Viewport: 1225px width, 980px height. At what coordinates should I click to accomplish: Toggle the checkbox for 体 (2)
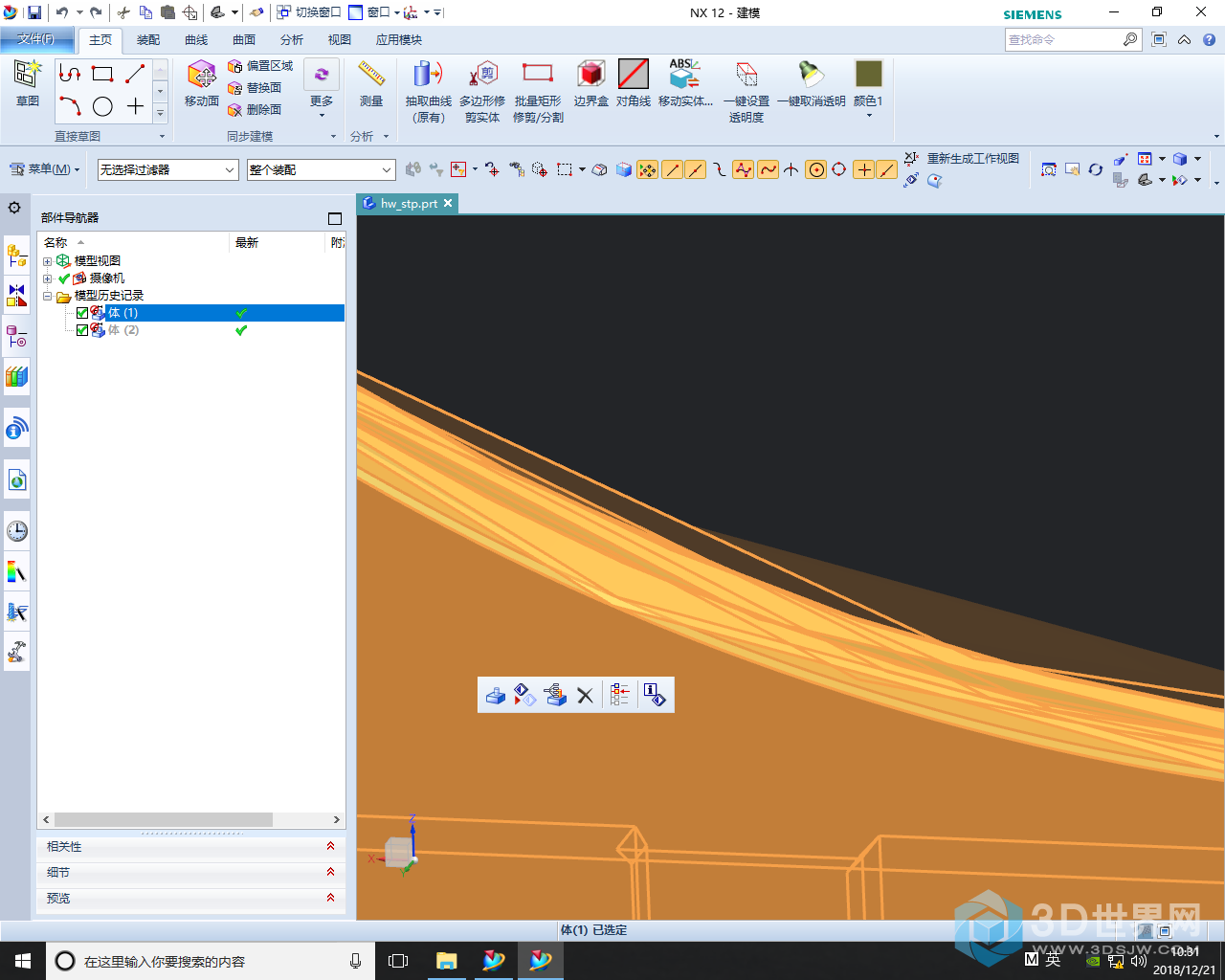(x=82, y=330)
